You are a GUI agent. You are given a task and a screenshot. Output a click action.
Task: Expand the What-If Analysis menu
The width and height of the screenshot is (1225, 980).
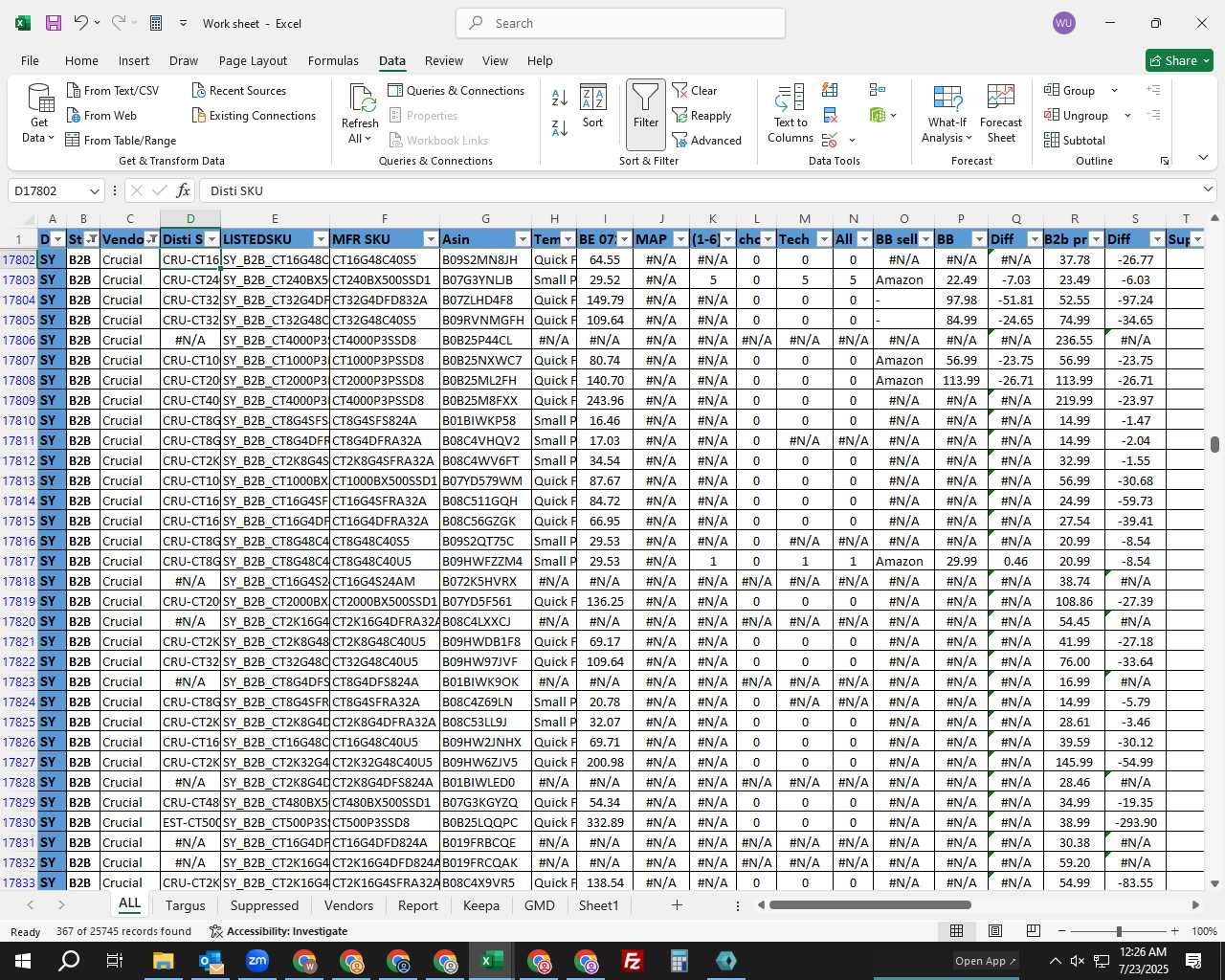947,114
